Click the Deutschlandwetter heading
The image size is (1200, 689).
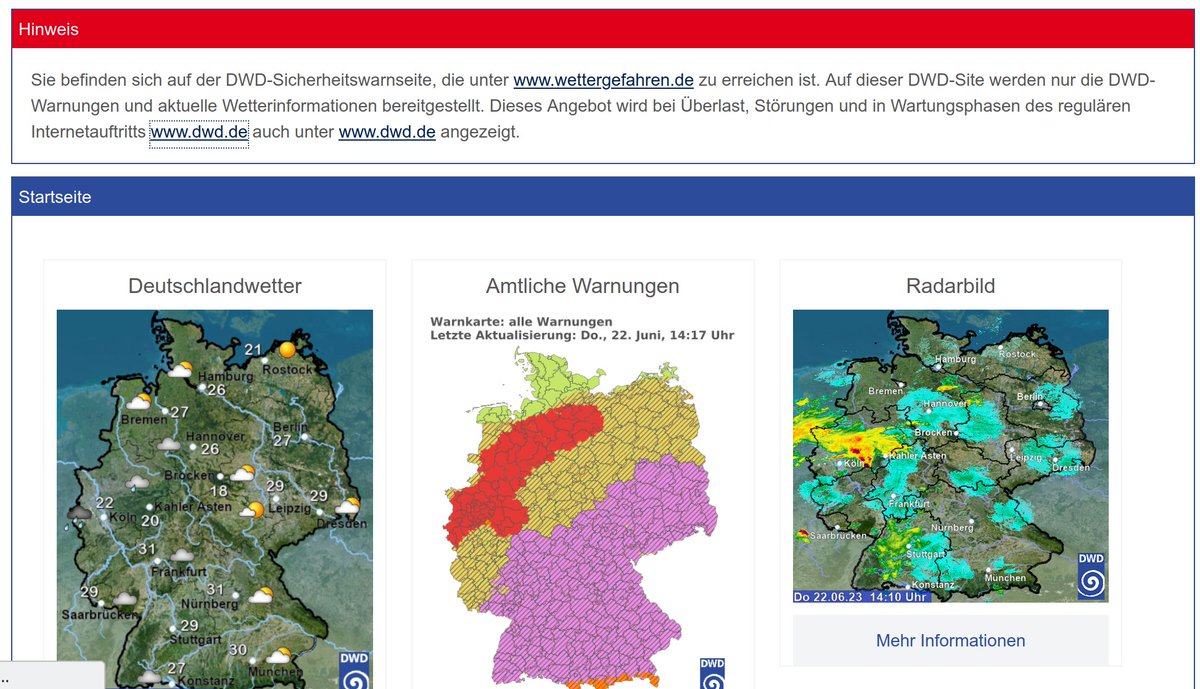[x=215, y=286]
